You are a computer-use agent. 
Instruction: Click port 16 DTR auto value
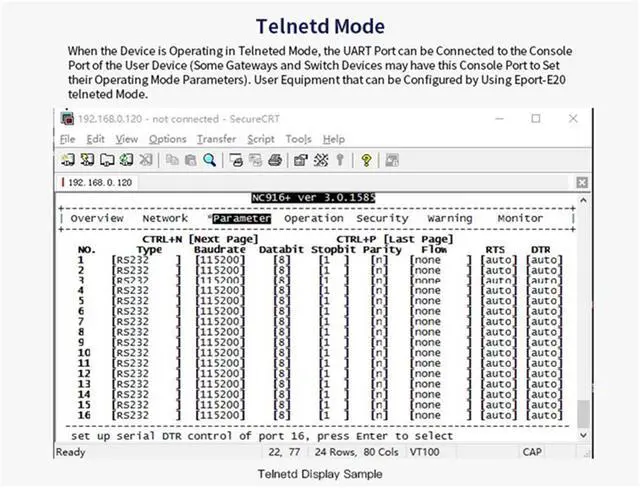point(544,415)
